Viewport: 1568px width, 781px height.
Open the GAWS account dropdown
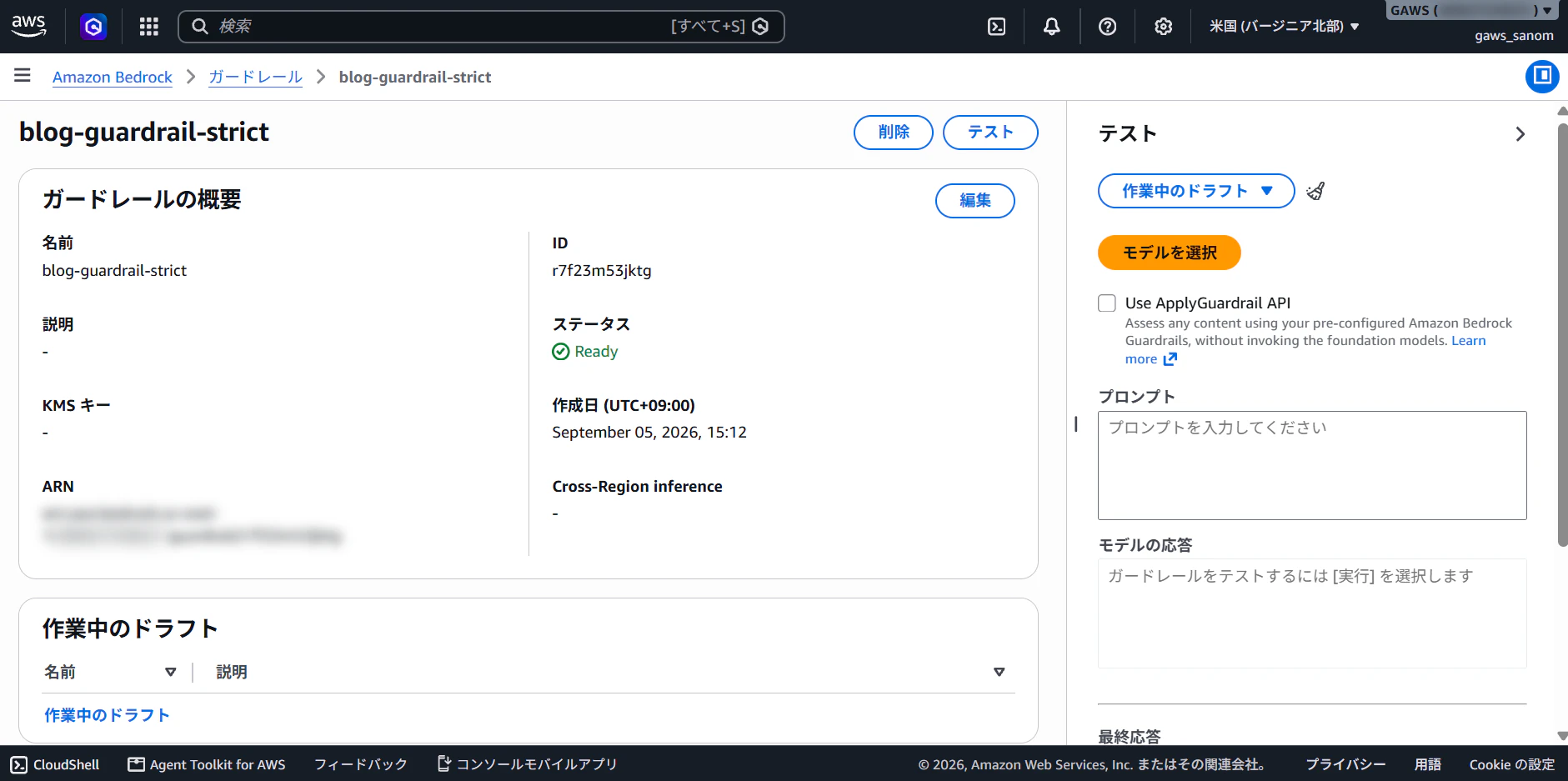coord(1471,10)
